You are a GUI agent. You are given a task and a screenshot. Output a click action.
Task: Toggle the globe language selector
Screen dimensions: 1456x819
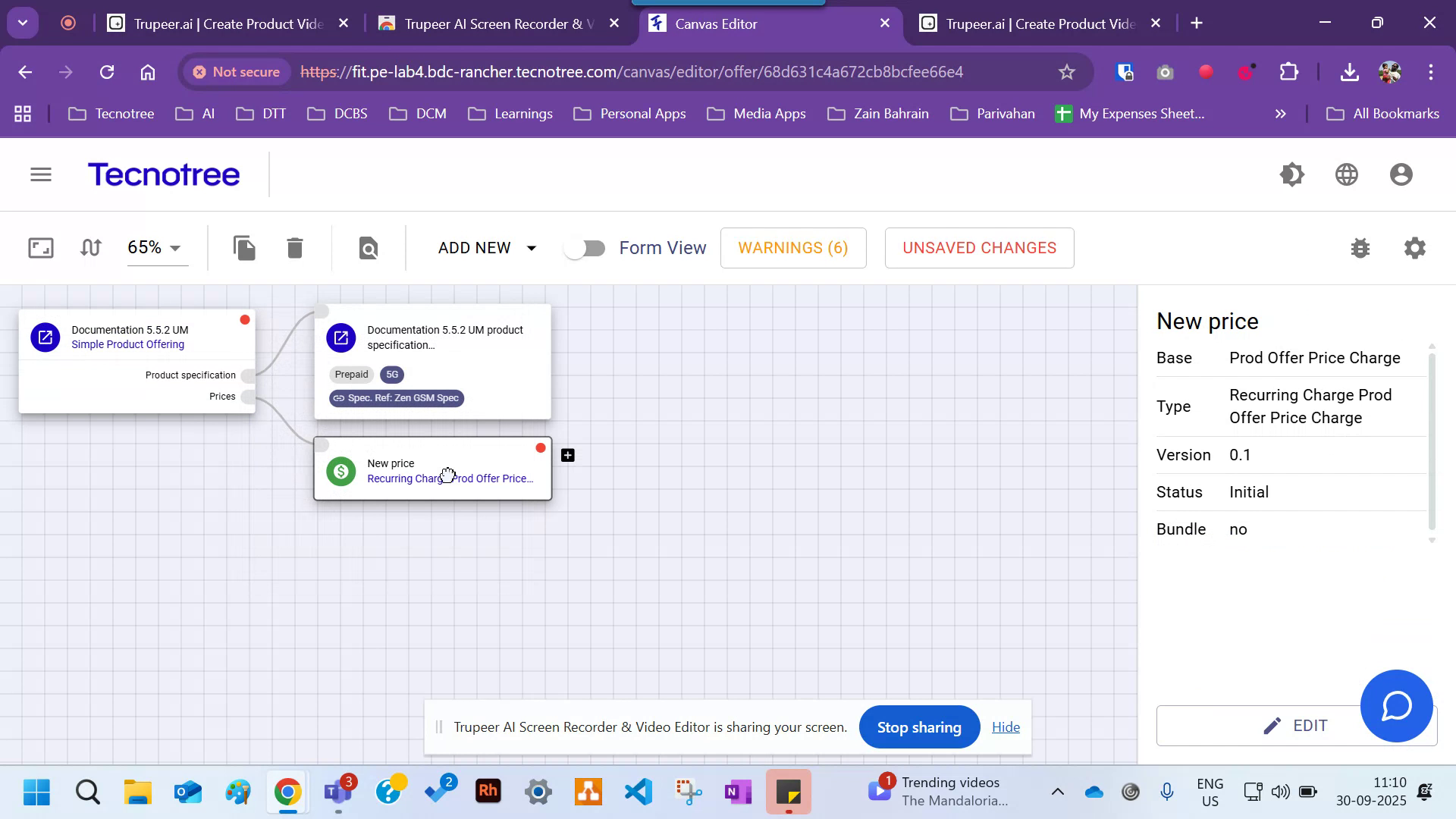point(1346,174)
